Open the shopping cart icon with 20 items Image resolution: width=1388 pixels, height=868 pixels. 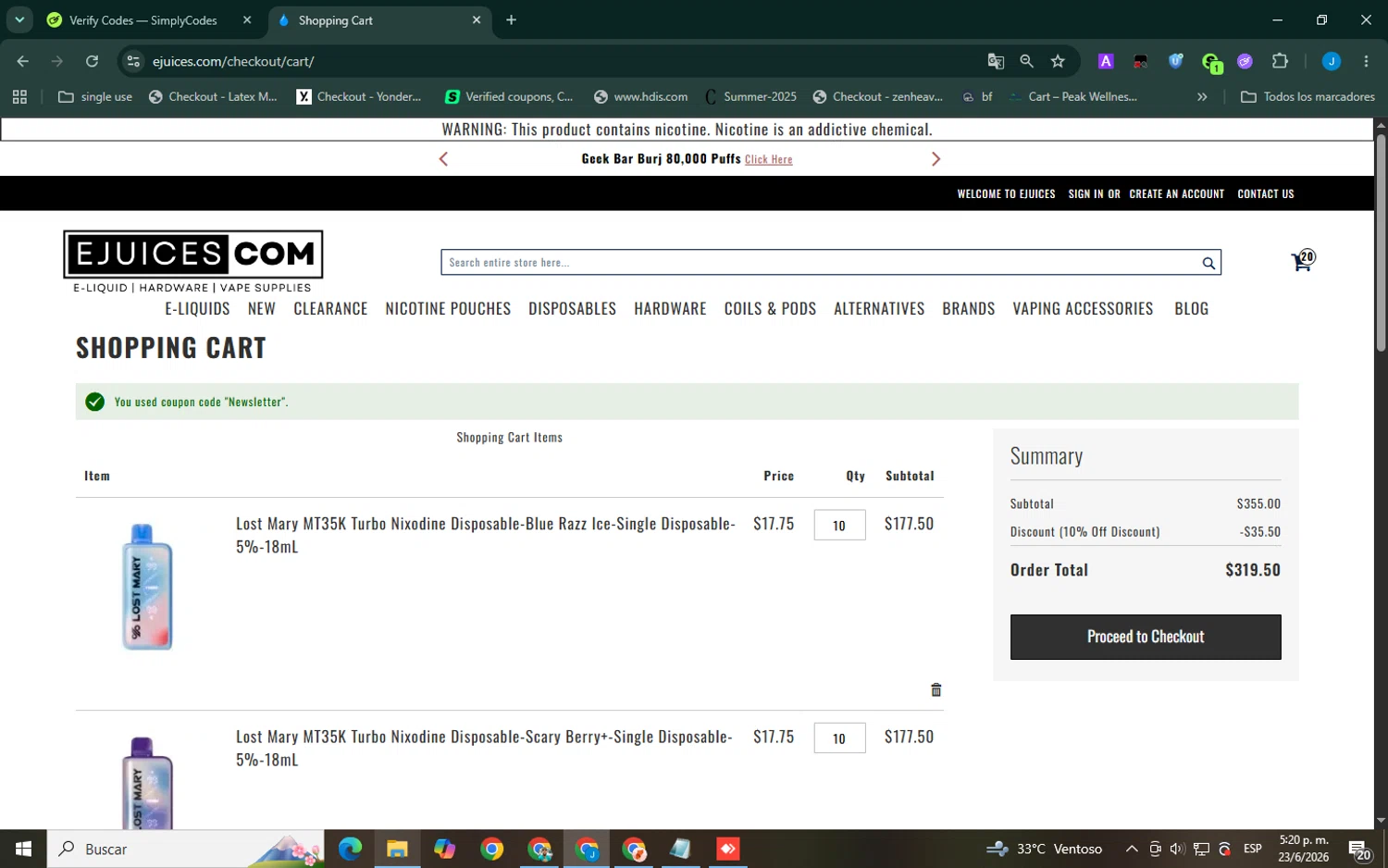tap(1303, 261)
